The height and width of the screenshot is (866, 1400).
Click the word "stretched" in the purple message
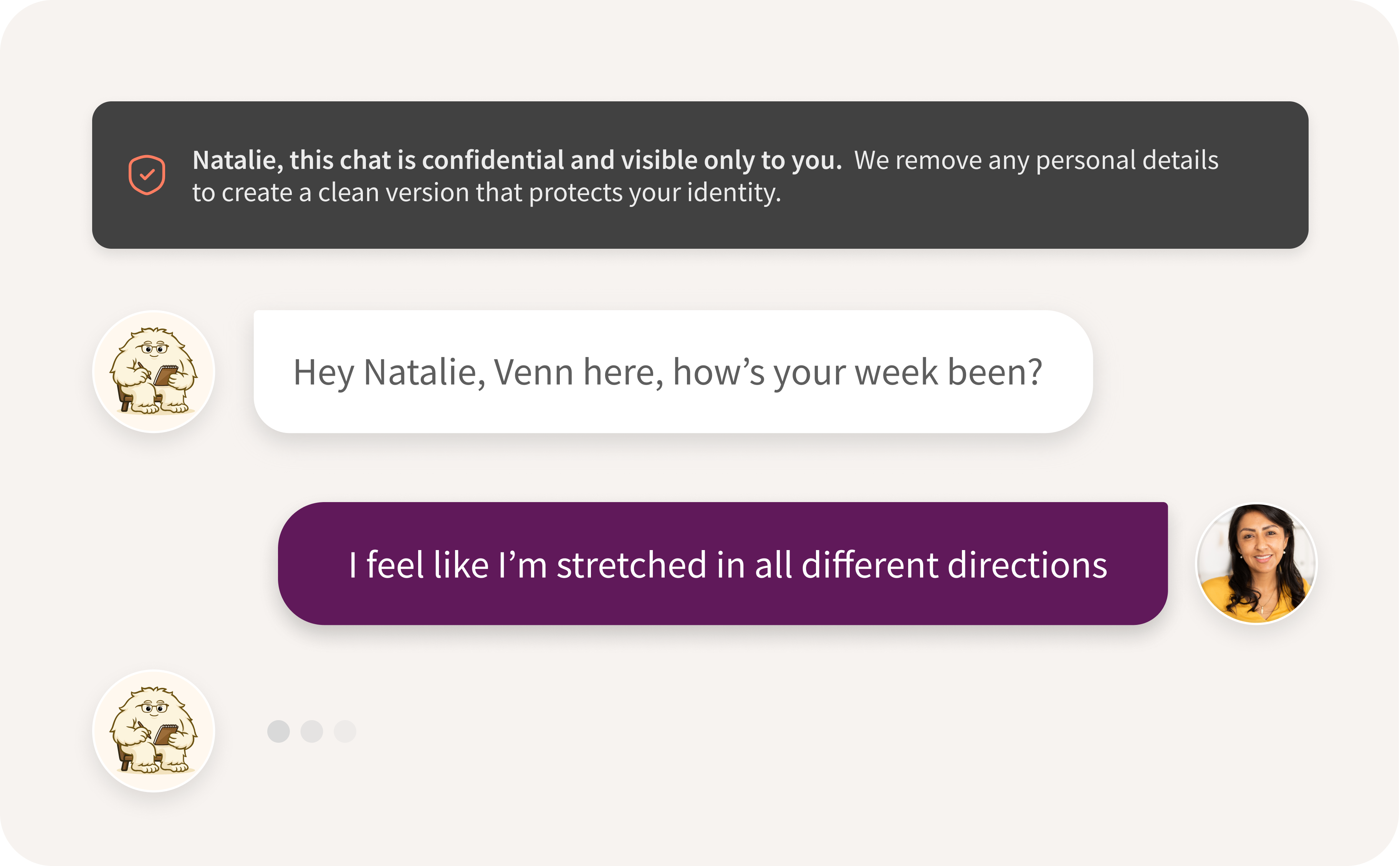tap(632, 565)
